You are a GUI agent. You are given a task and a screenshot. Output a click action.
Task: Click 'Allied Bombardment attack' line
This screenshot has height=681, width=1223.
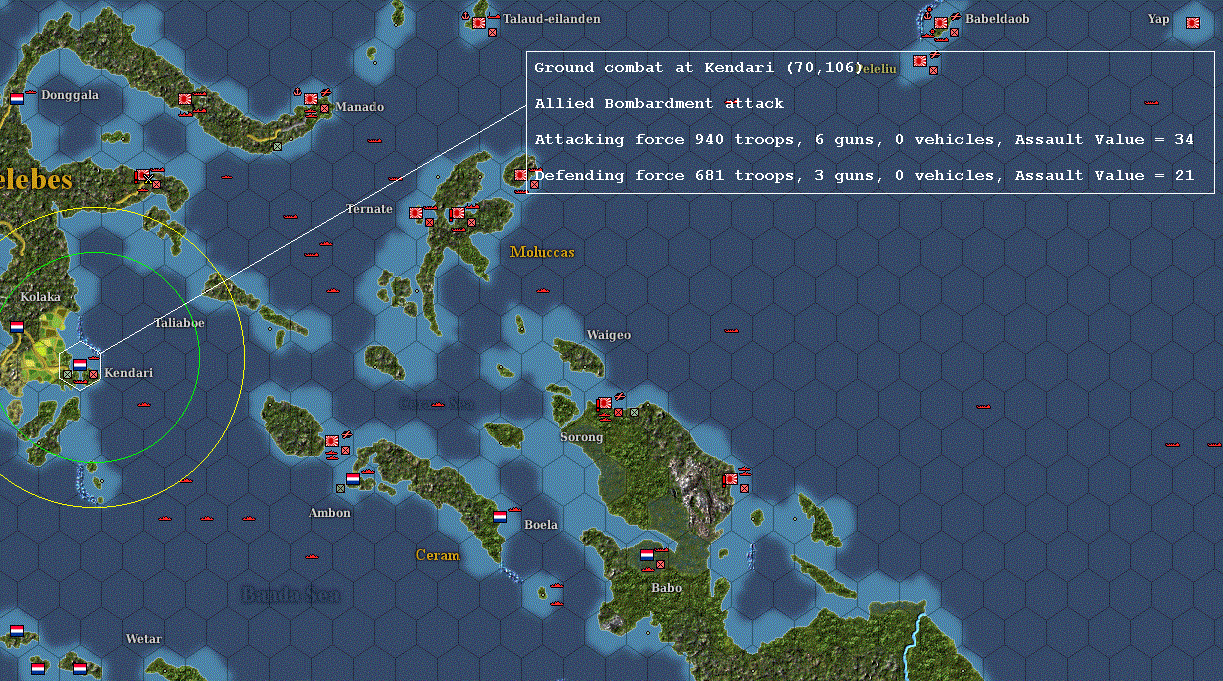[x=659, y=103]
